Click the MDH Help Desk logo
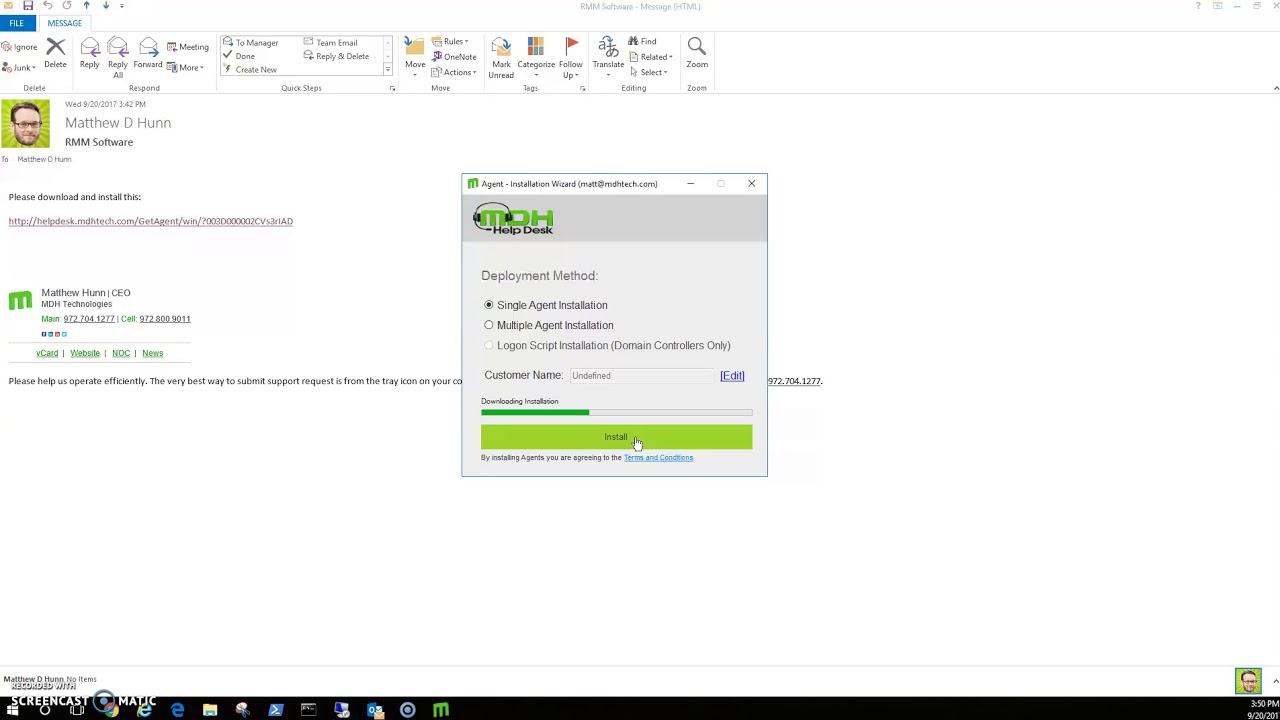This screenshot has height=720, width=1280. pos(513,219)
